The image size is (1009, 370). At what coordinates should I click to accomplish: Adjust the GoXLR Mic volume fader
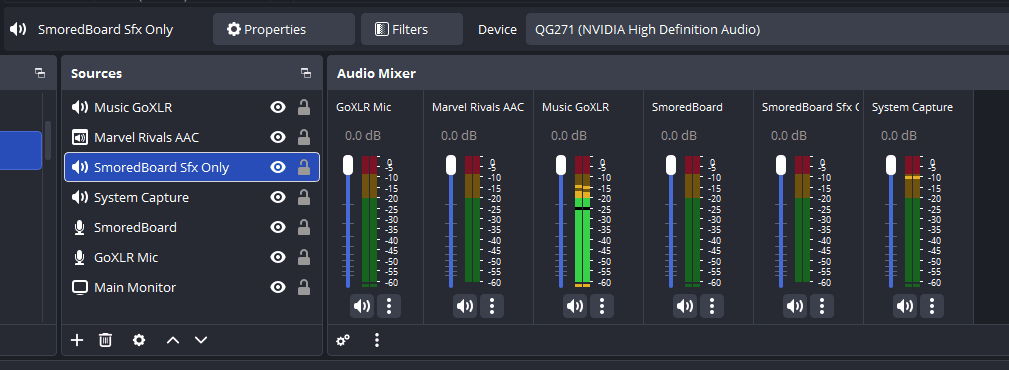pos(348,165)
